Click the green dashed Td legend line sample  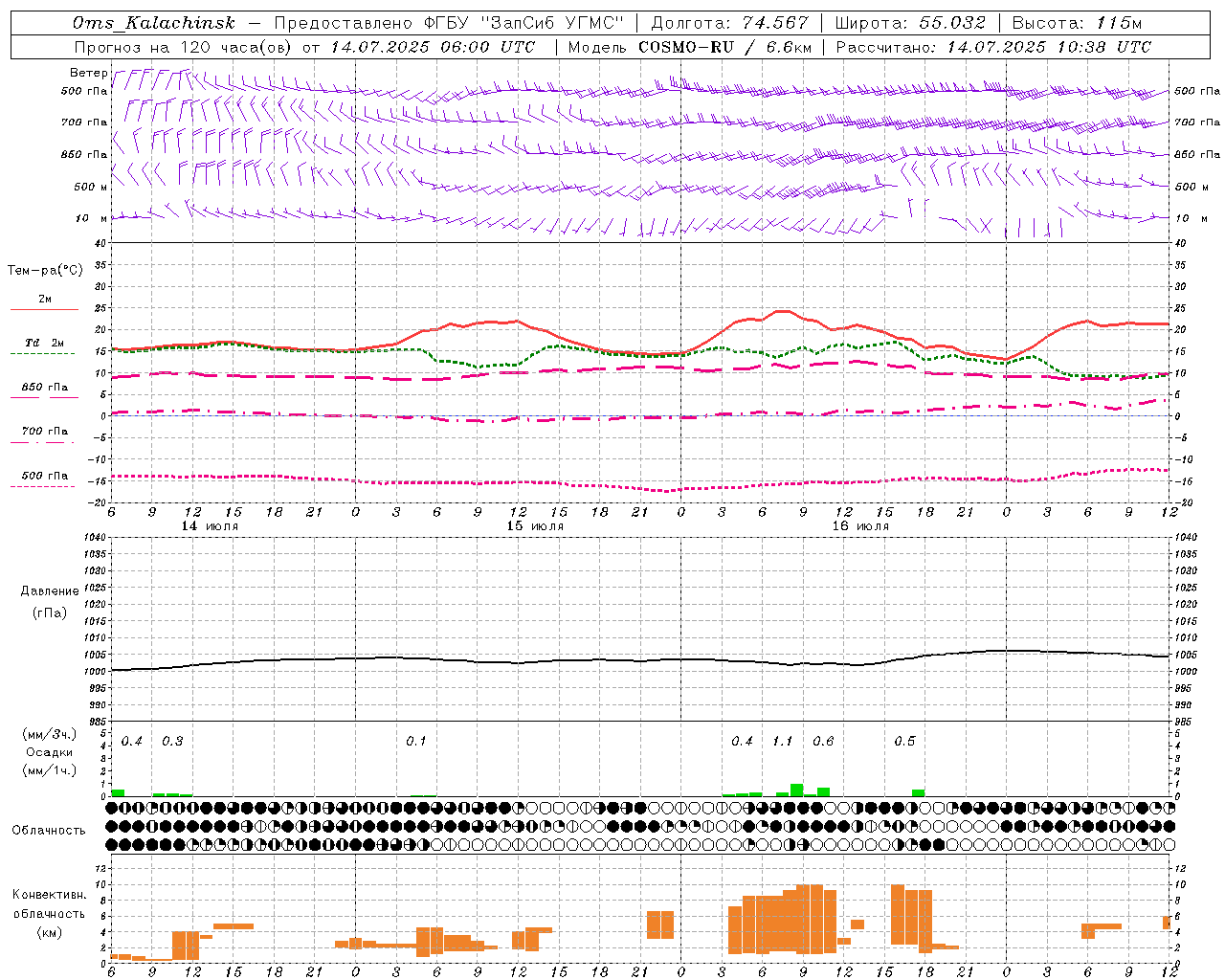pos(43,353)
